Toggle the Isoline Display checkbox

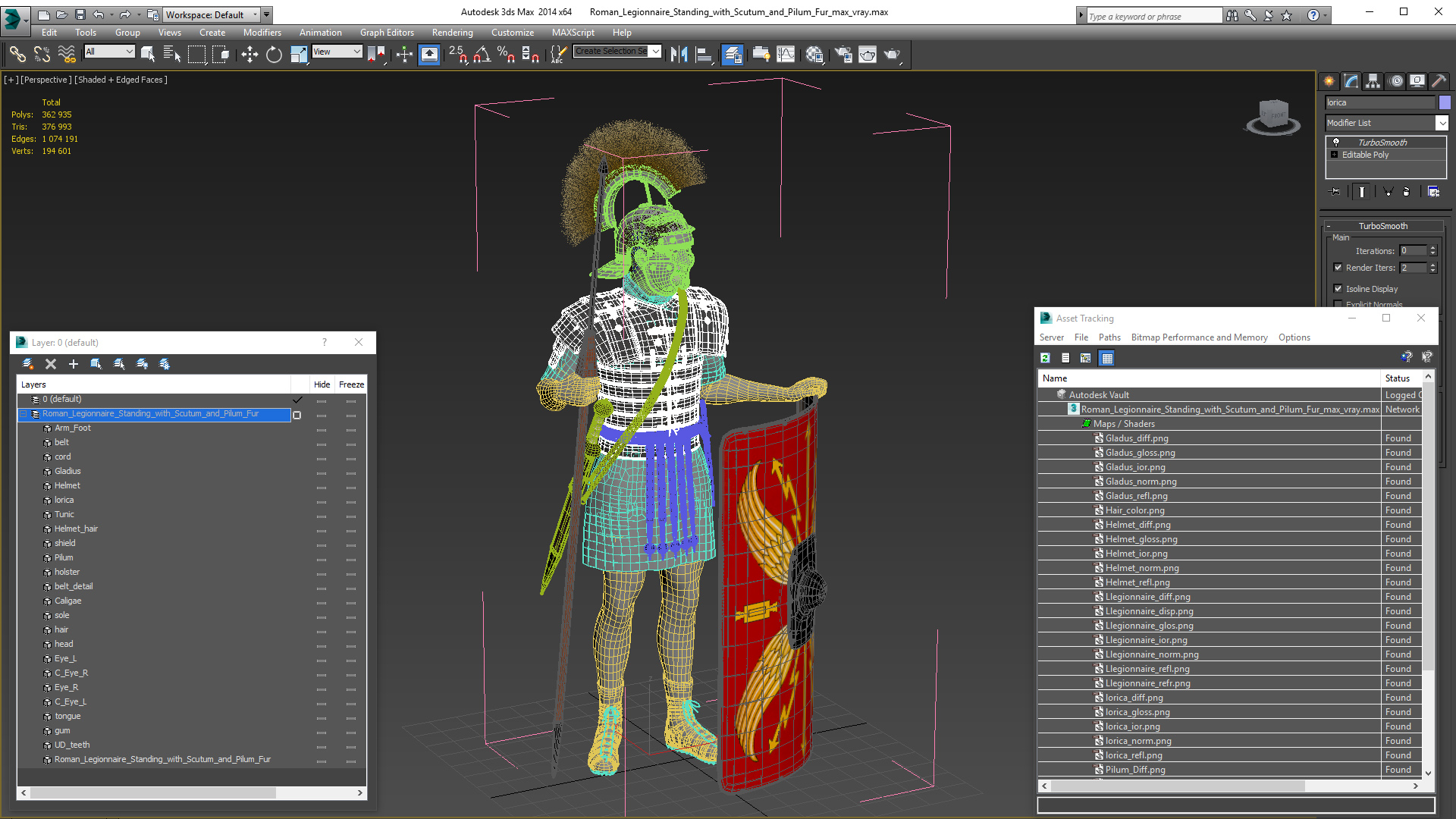(x=1338, y=289)
